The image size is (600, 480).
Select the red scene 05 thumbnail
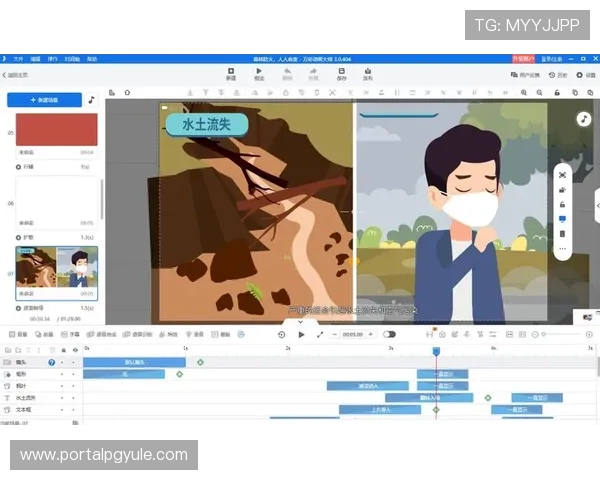click(57, 131)
